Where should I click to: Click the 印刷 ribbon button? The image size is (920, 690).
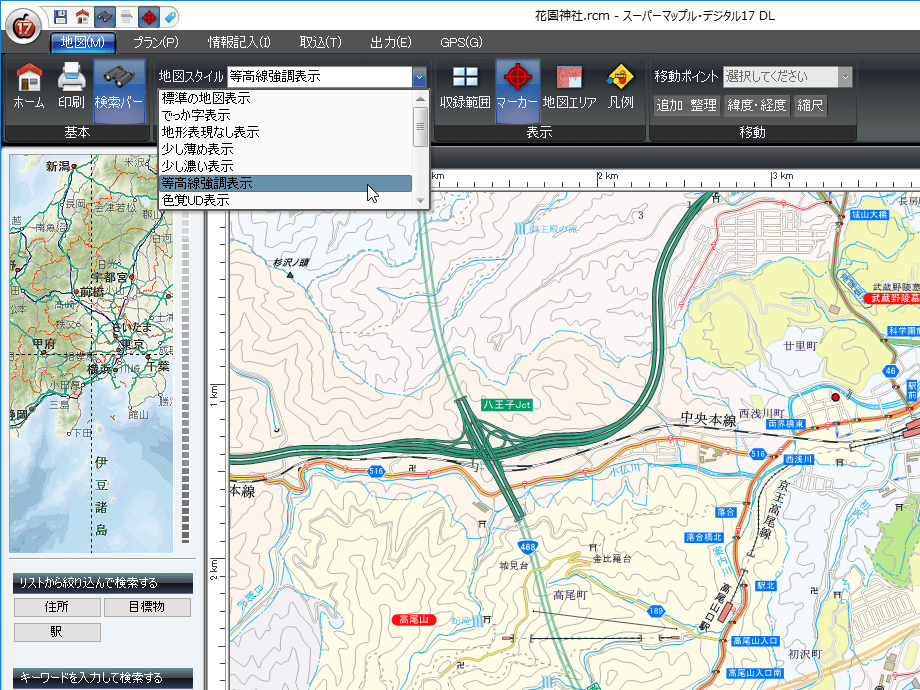click(x=71, y=86)
